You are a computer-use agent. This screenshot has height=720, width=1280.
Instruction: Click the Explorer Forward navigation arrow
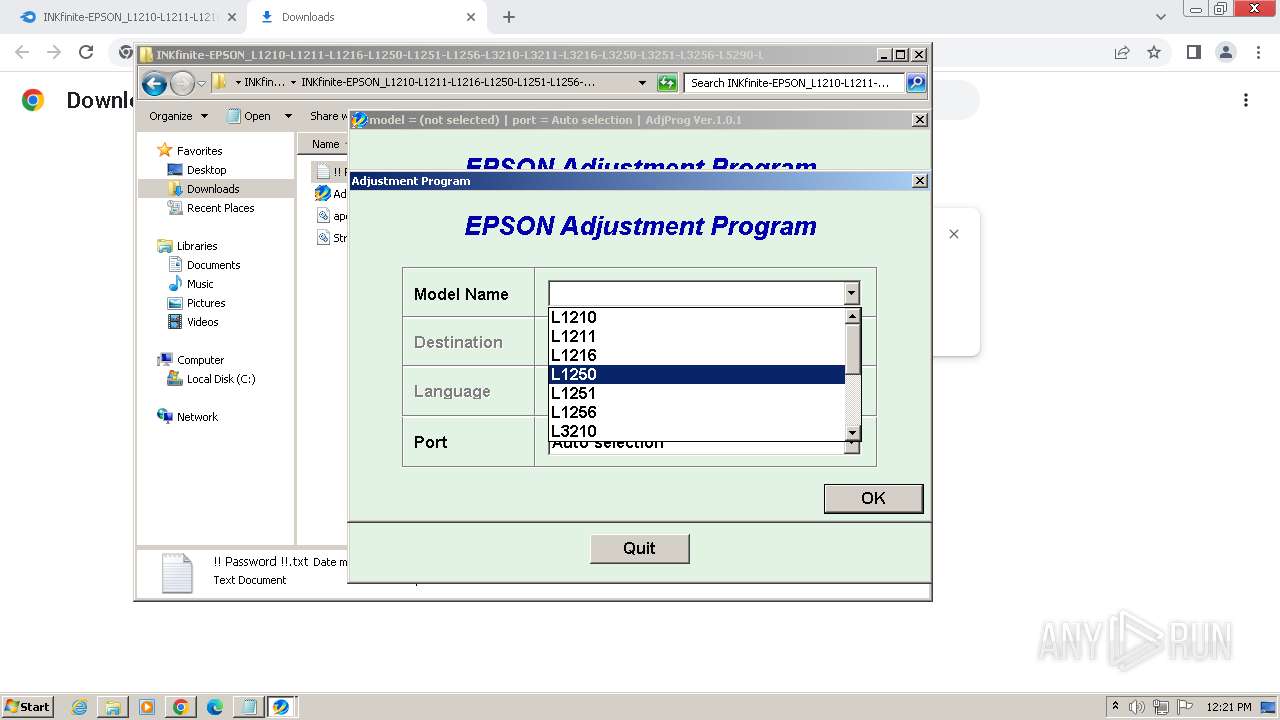point(182,83)
